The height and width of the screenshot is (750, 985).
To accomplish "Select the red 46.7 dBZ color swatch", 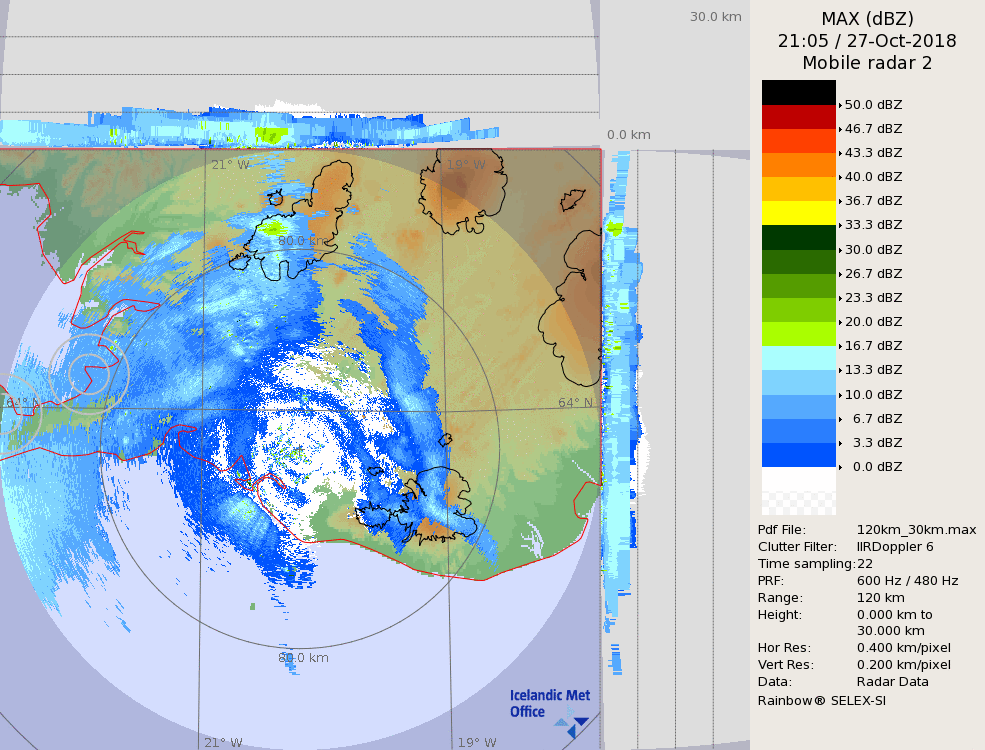I will [798, 117].
